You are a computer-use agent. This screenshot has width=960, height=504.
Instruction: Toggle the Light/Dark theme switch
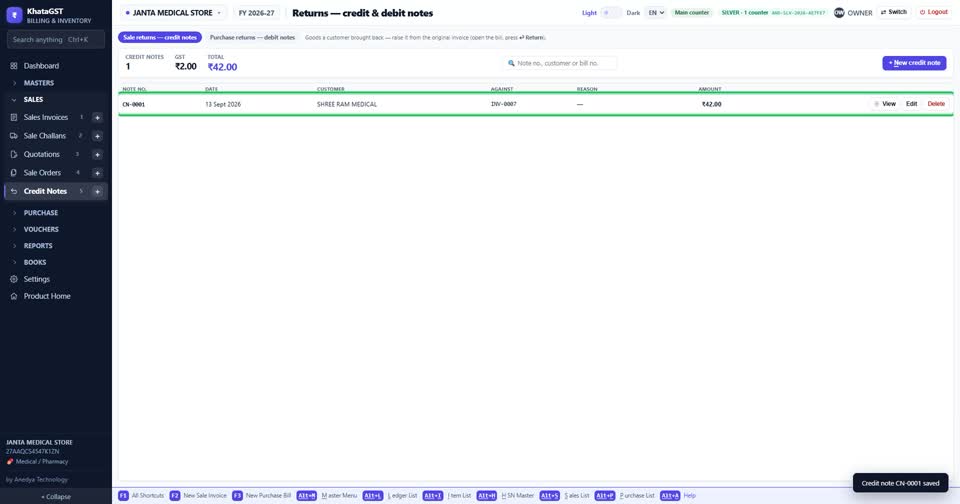610,13
